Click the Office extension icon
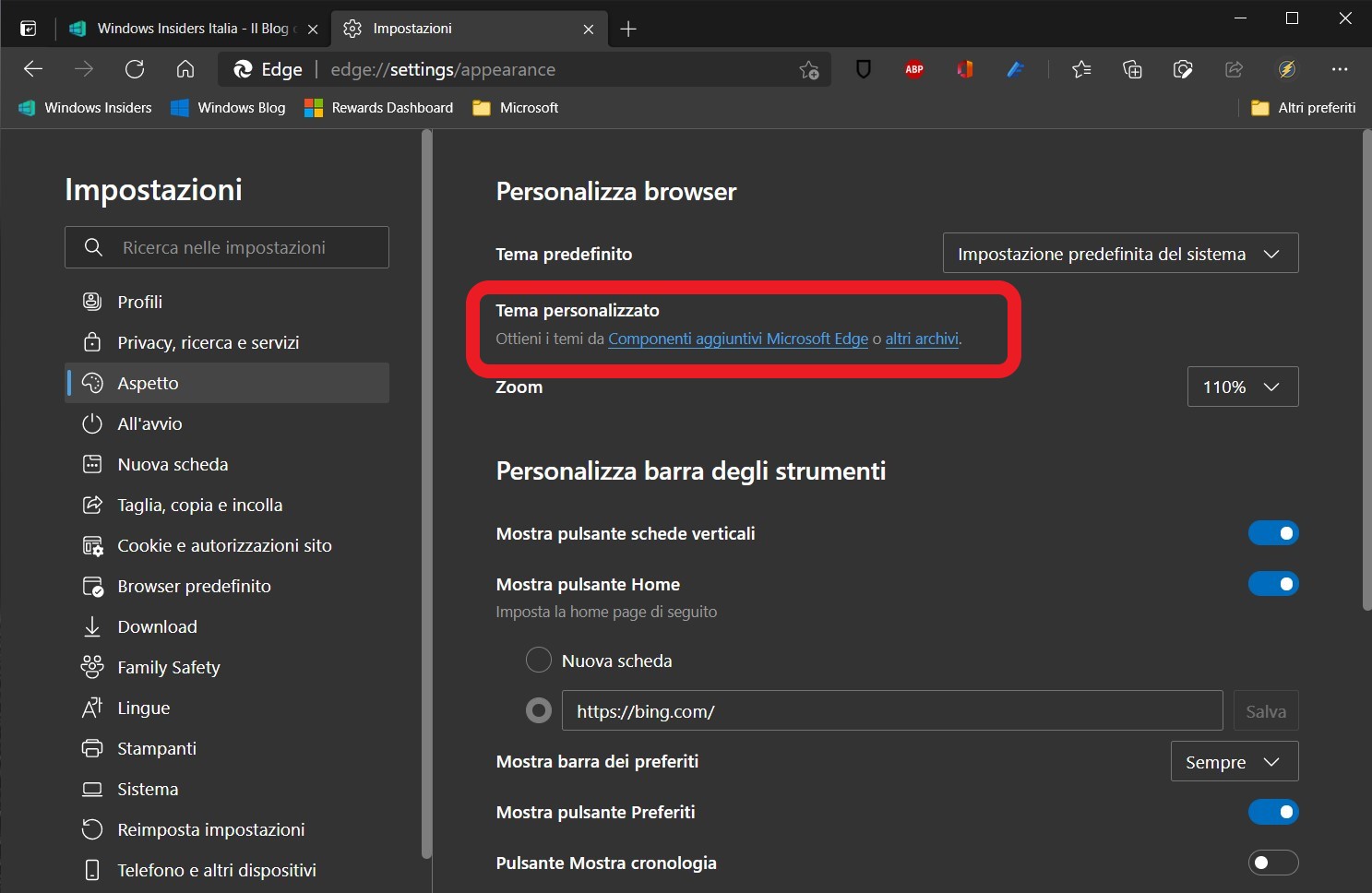The image size is (1372, 893). tap(965, 69)
